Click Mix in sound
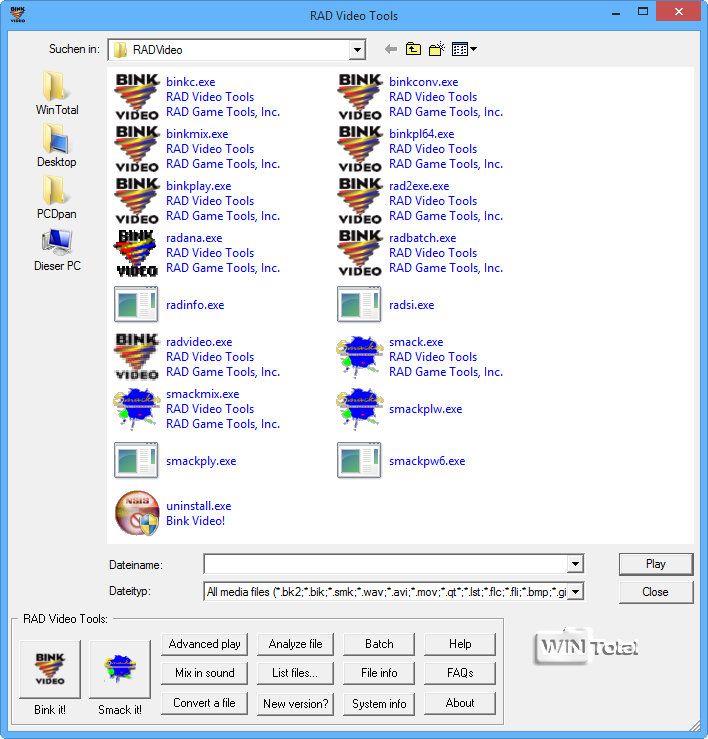The width and height of the screenshot is (708, 739). 205,673
